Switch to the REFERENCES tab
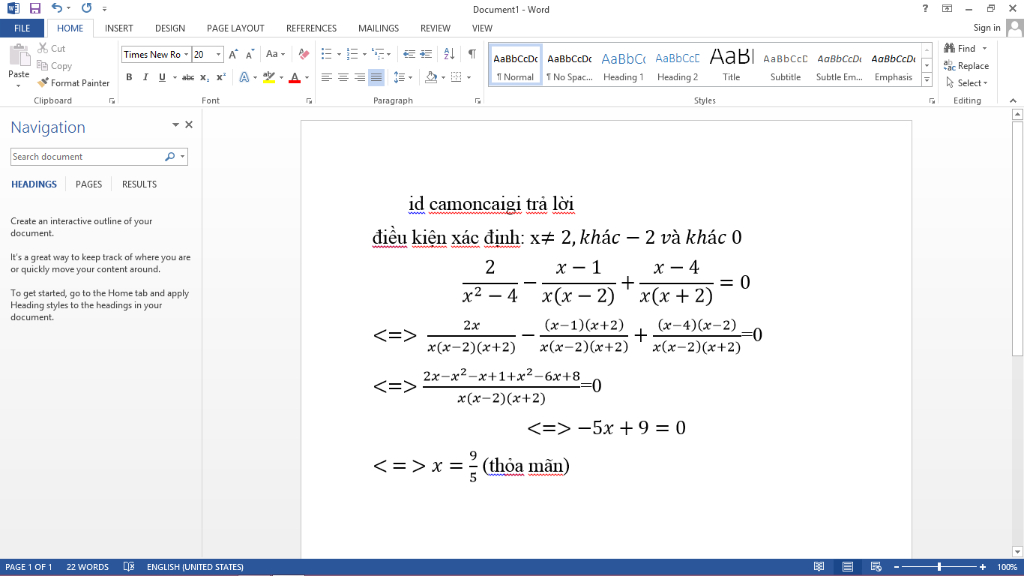 point(311,28)
